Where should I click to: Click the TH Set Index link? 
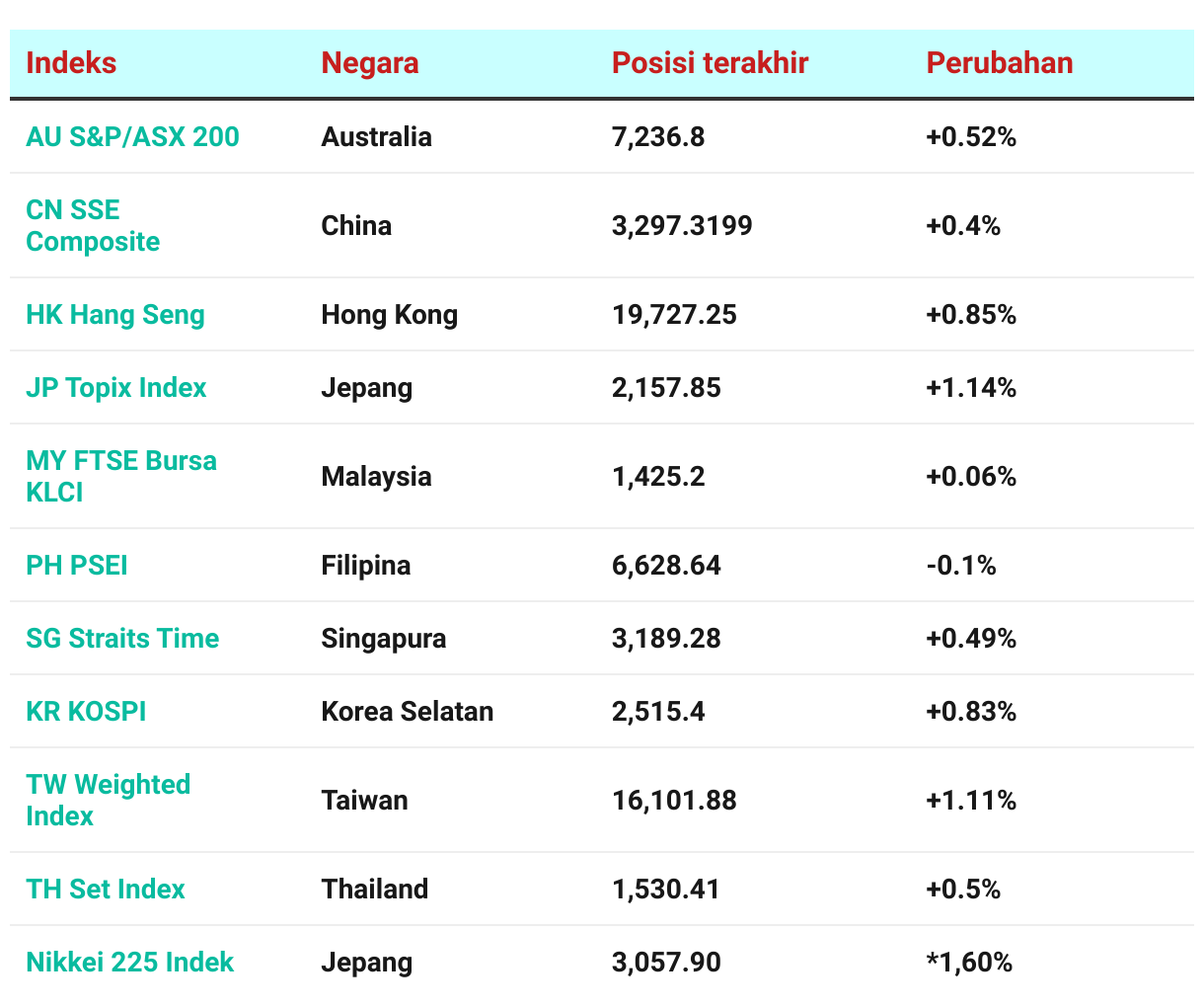click(106, 889)
